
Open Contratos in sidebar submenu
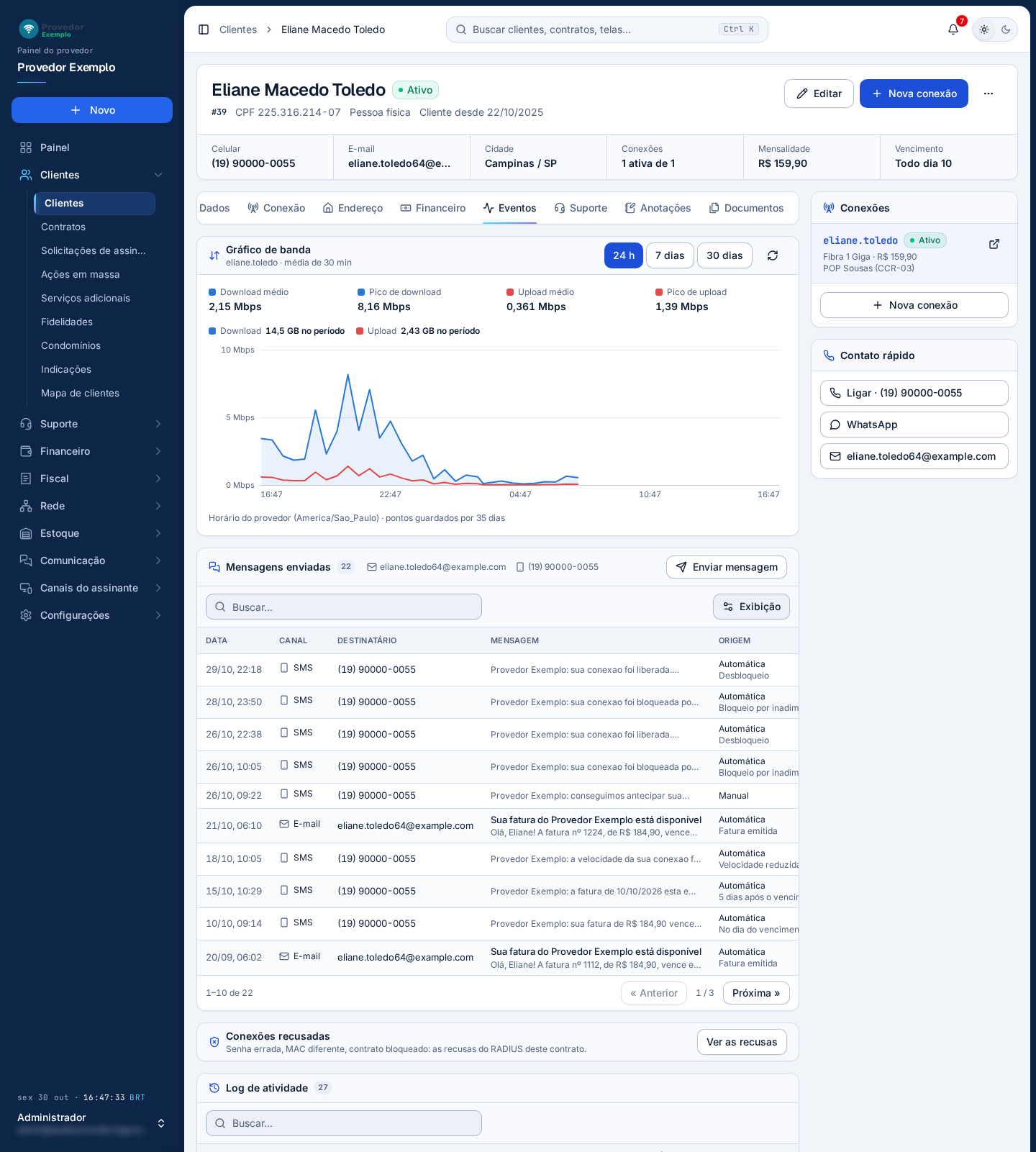click(94, 227)
